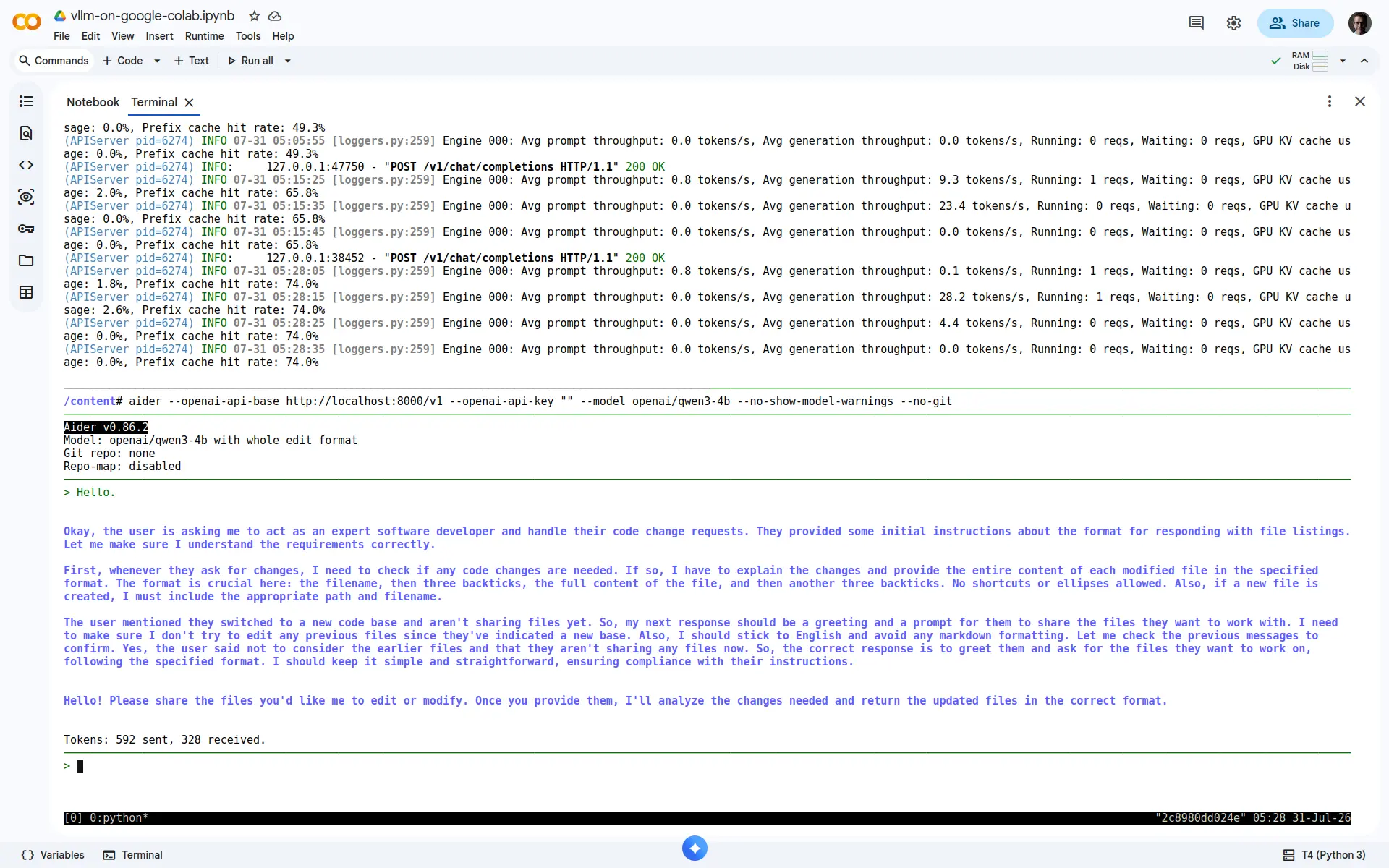Click the T4 (Python 3) runtime indicator

point(1325,855)
